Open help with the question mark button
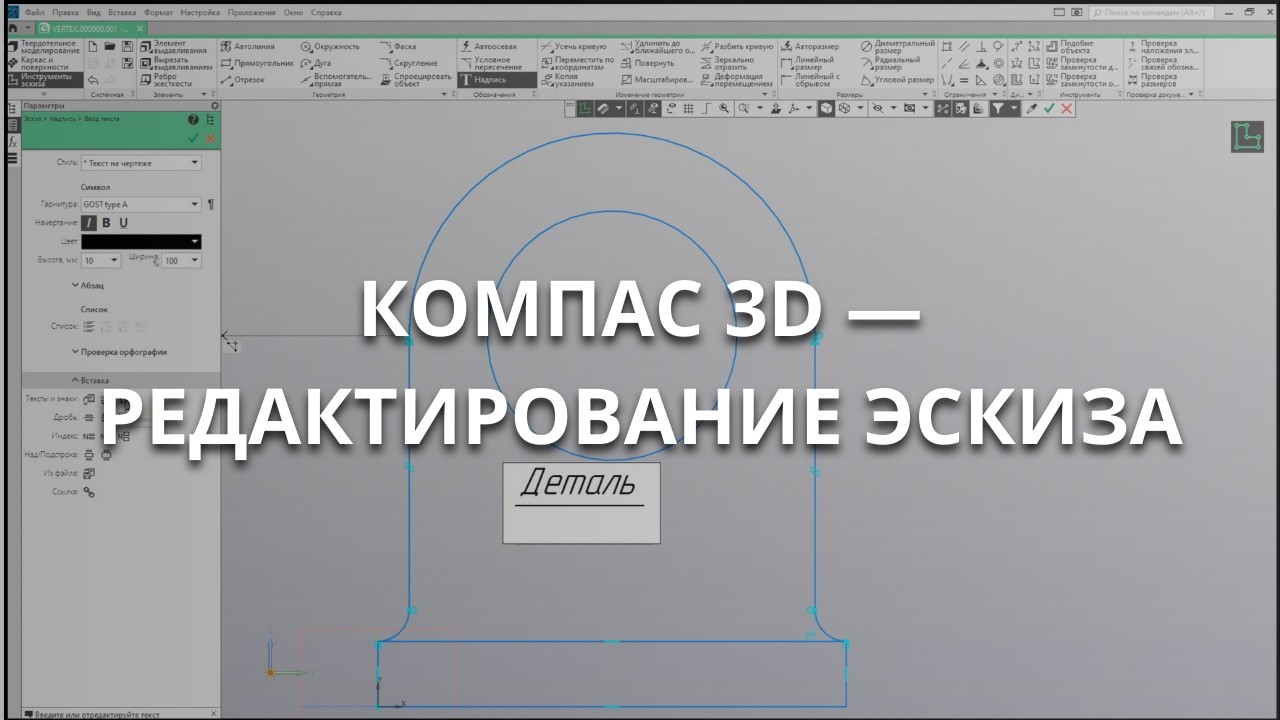 click(x=194, y=119)
